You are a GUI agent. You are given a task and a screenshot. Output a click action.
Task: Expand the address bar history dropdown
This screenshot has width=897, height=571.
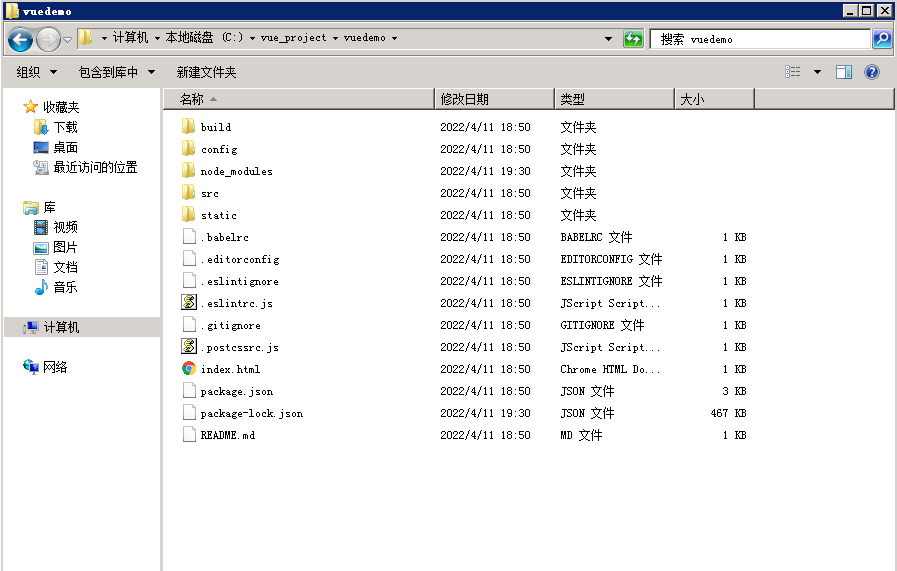point(608,39)
